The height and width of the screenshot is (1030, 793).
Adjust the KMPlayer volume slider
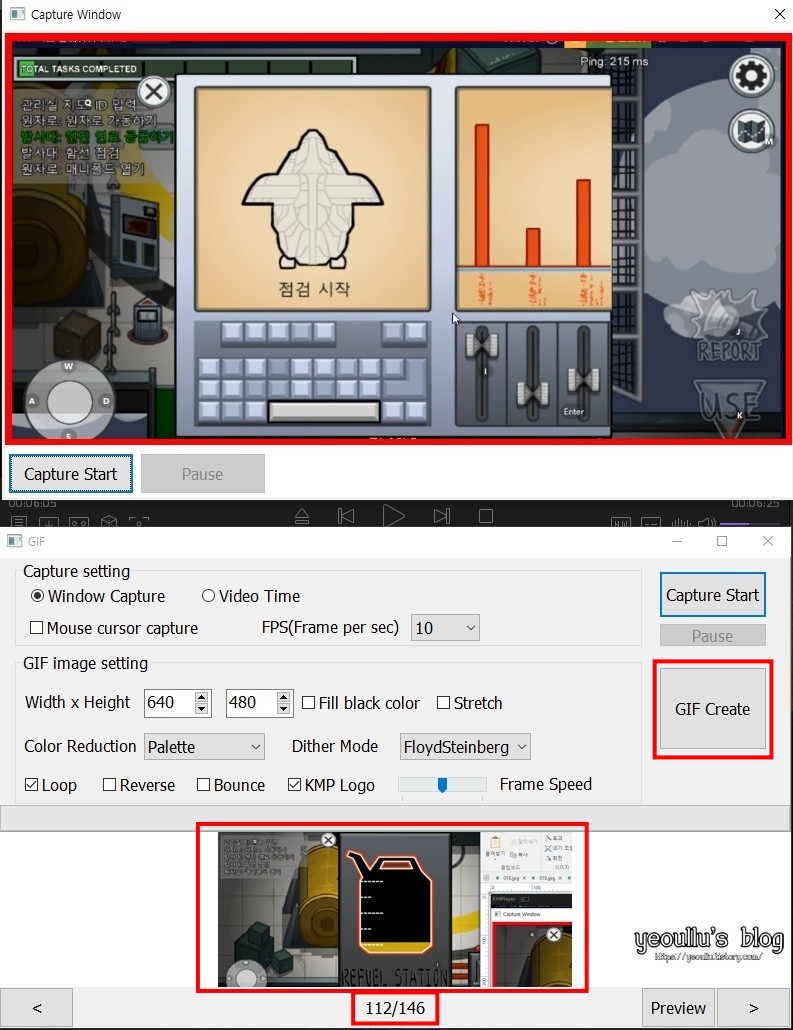coord(752,524)
